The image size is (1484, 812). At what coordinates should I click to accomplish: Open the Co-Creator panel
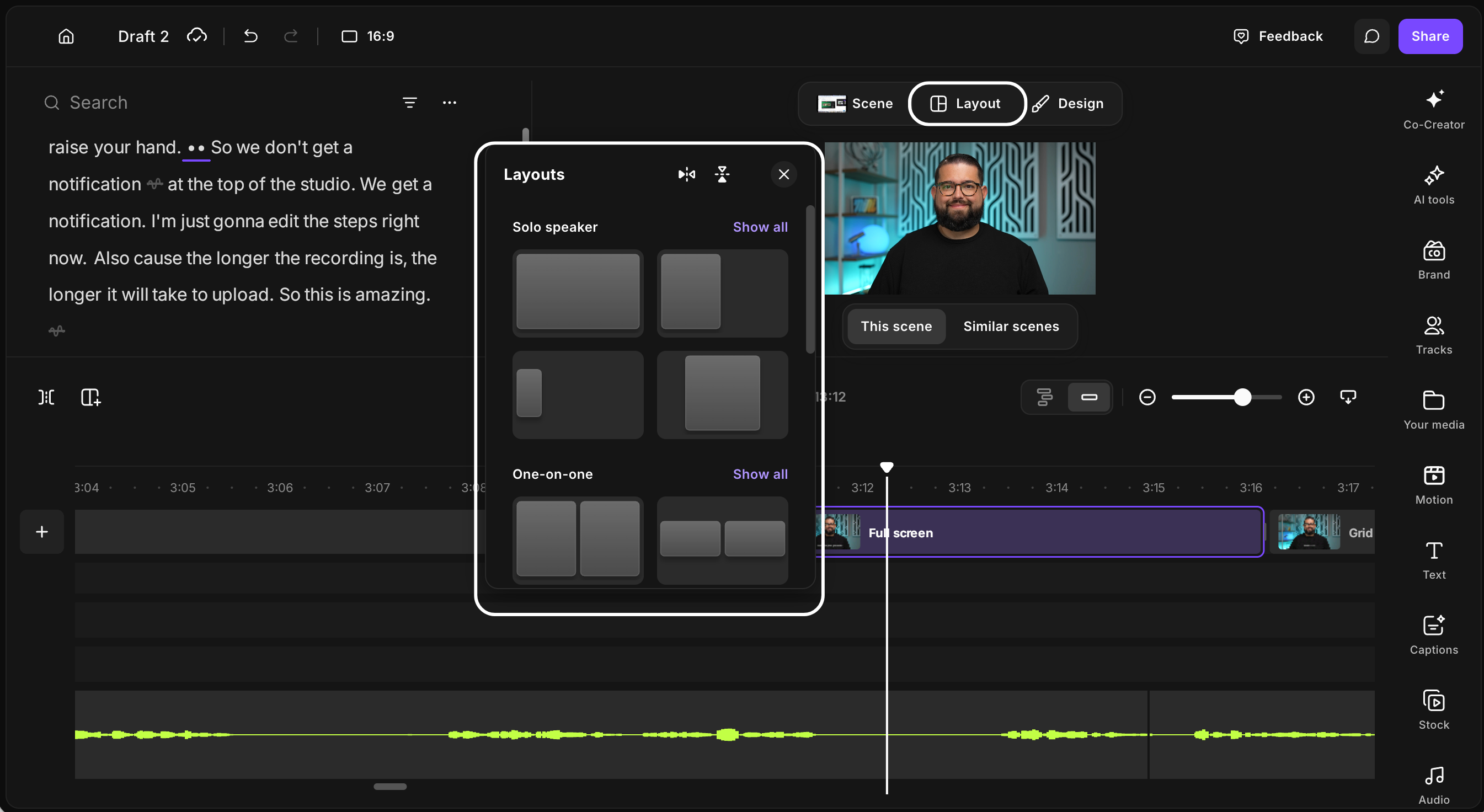[x=1433, y=109]
